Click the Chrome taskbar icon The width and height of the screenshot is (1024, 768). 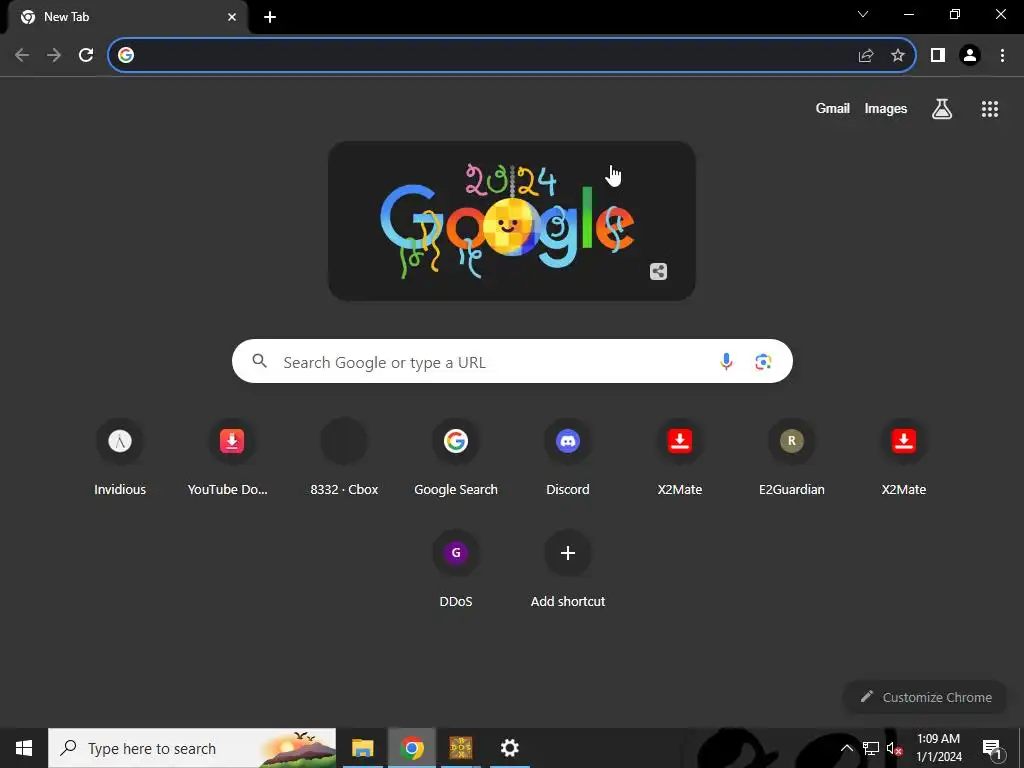point(411,748)
